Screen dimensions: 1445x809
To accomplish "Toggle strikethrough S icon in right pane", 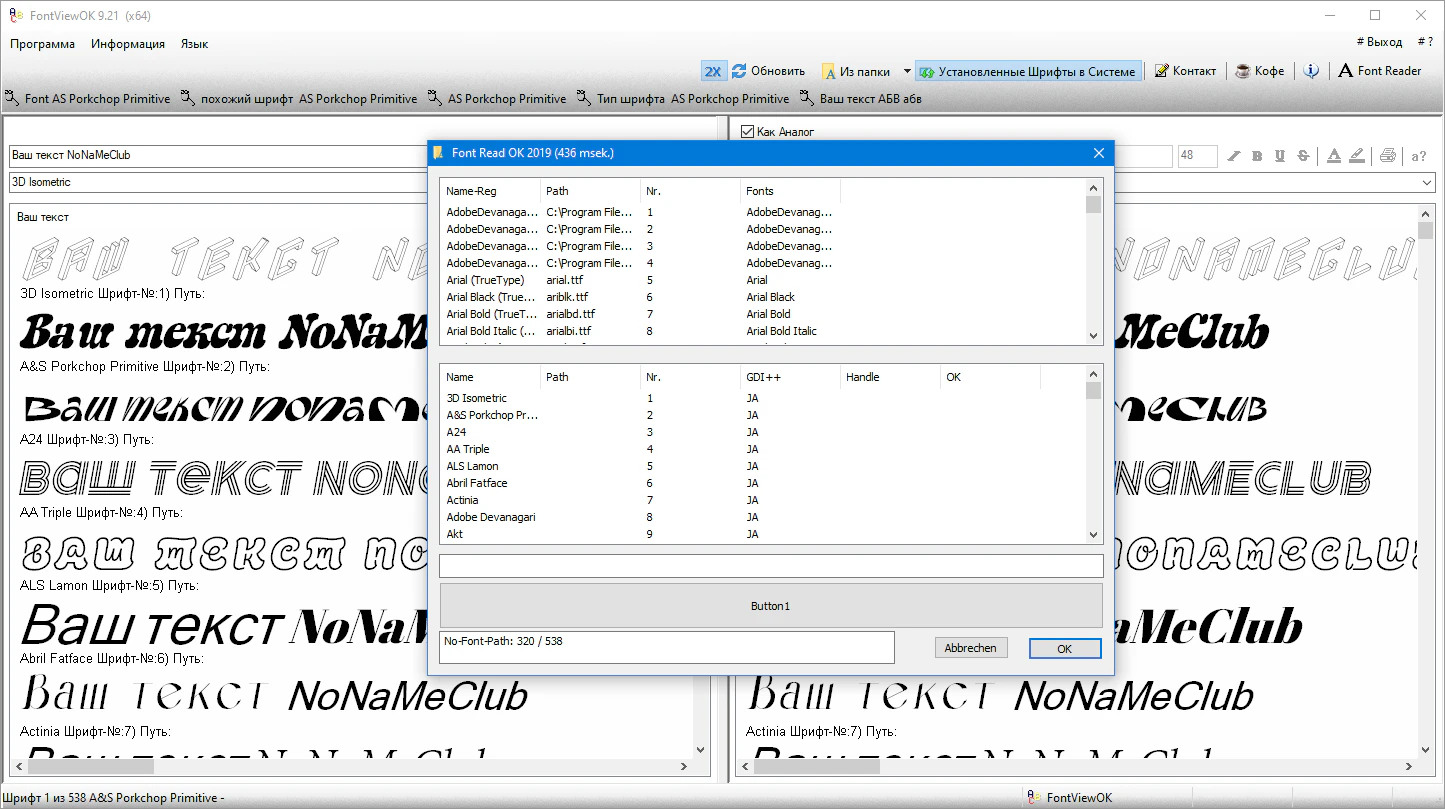I will point(1303,156).
